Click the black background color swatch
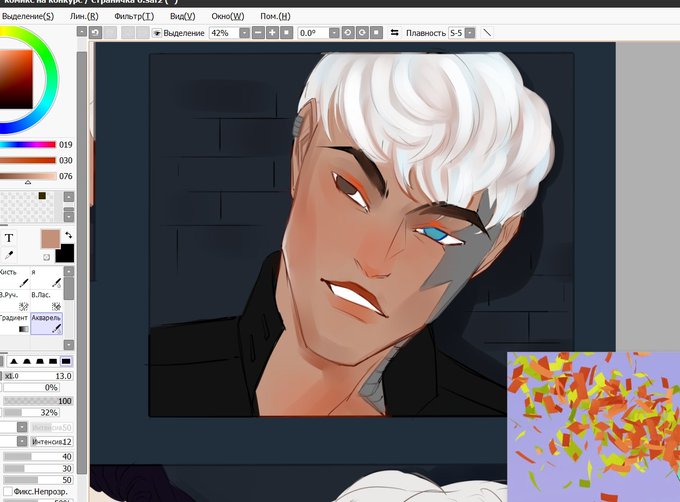The image size is (680, 502). click(x=66, y=254)
